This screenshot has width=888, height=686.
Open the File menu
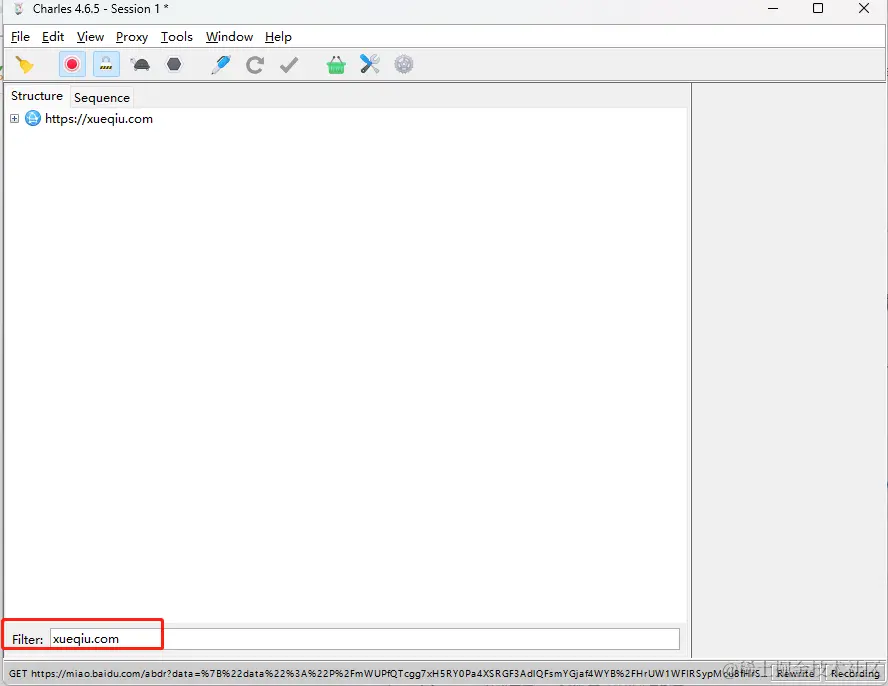tap(20, 37)
